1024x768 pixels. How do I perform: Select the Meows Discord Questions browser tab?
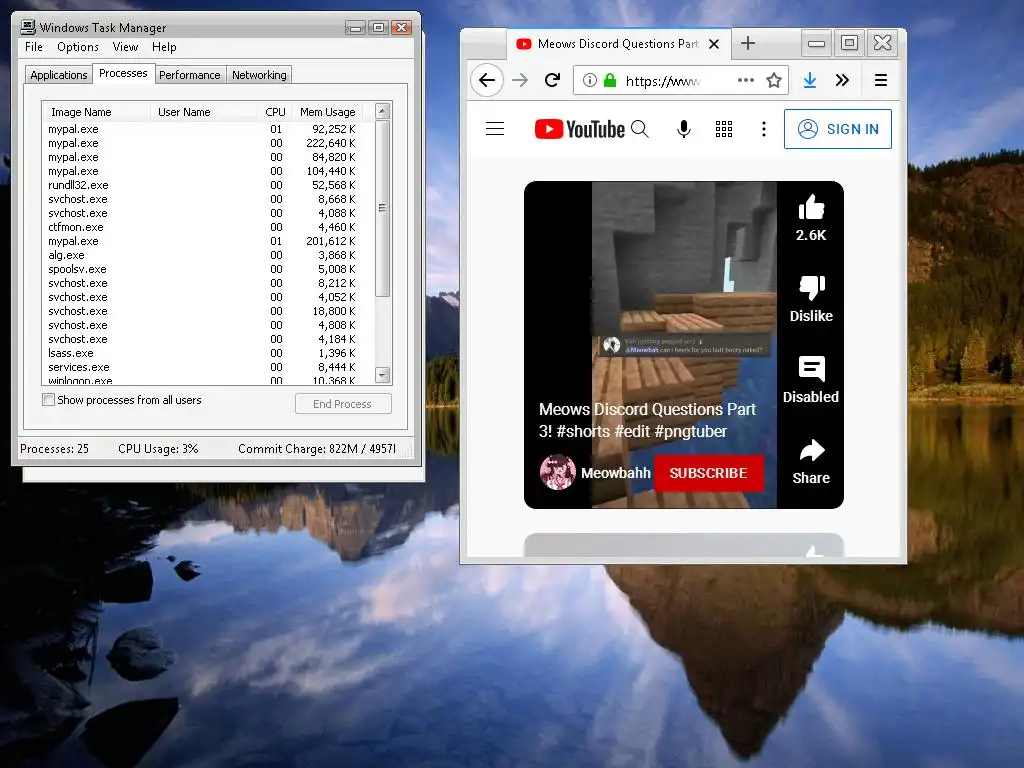tap(618, 44)
